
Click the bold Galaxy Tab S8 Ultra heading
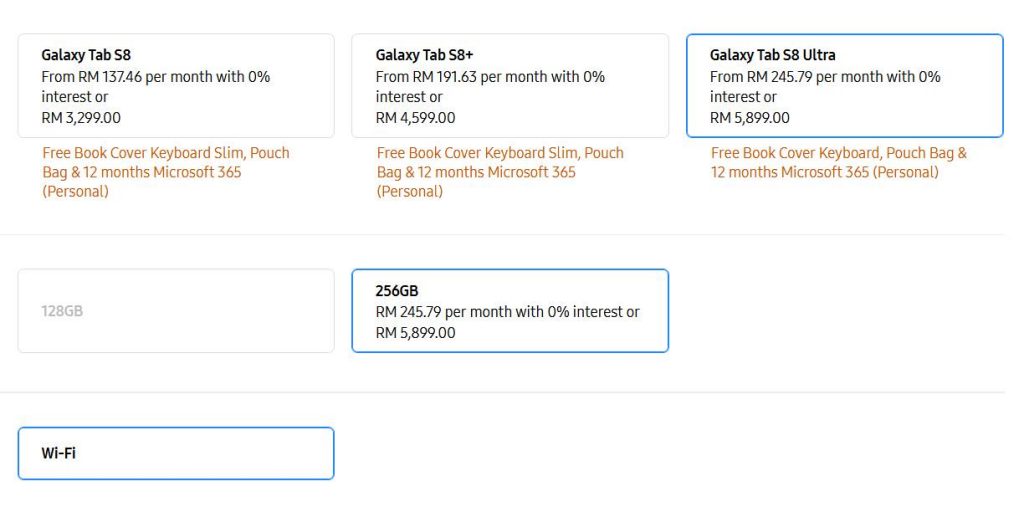[x=773, y=55]
